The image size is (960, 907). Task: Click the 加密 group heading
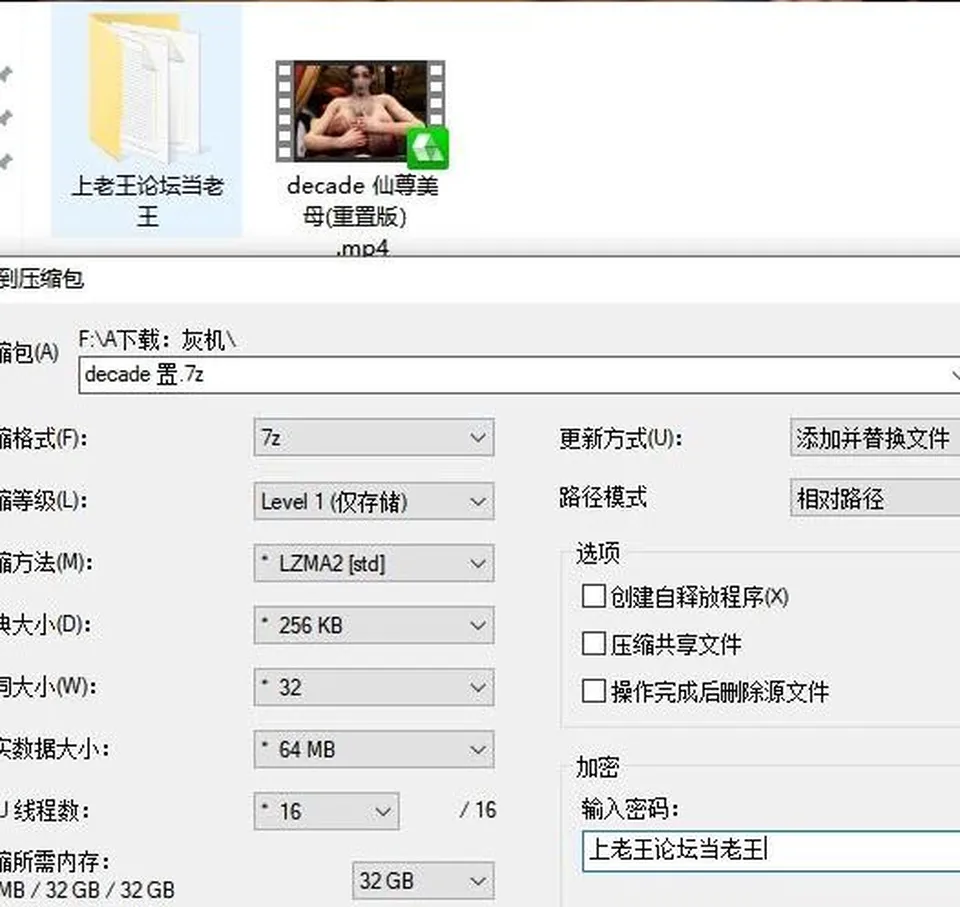pos(598,767)
